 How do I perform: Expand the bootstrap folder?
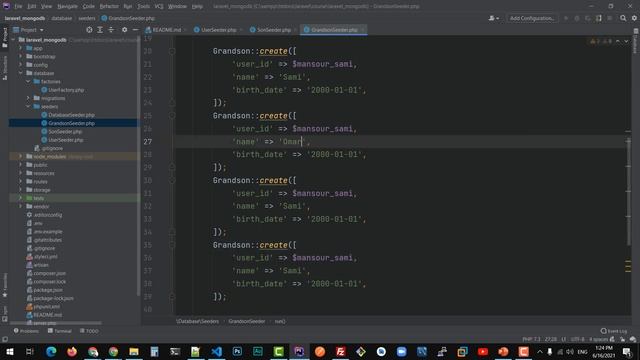[20, 56]
